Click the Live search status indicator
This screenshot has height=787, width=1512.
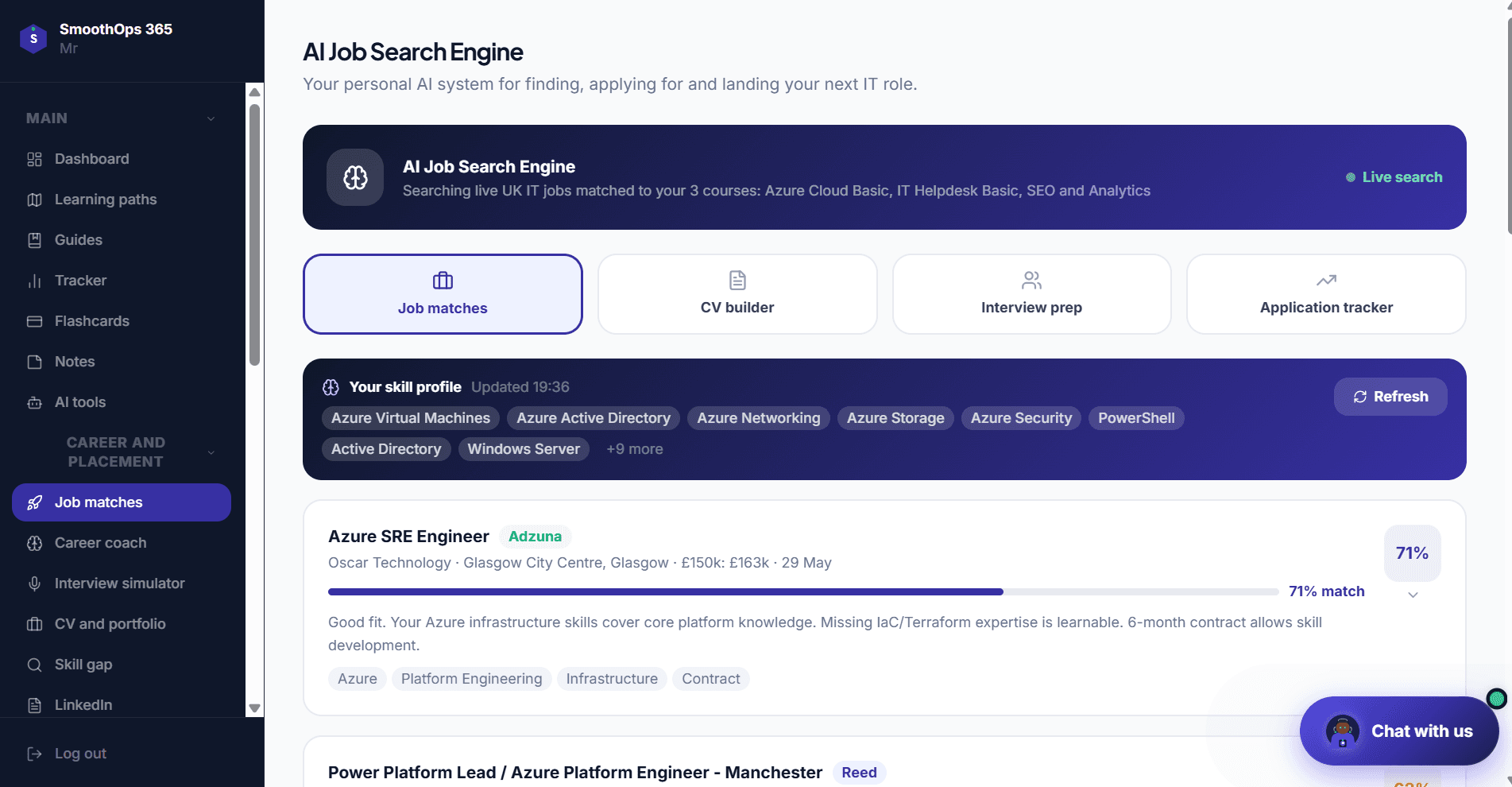pyautogui.click(x=1394, y=177)
